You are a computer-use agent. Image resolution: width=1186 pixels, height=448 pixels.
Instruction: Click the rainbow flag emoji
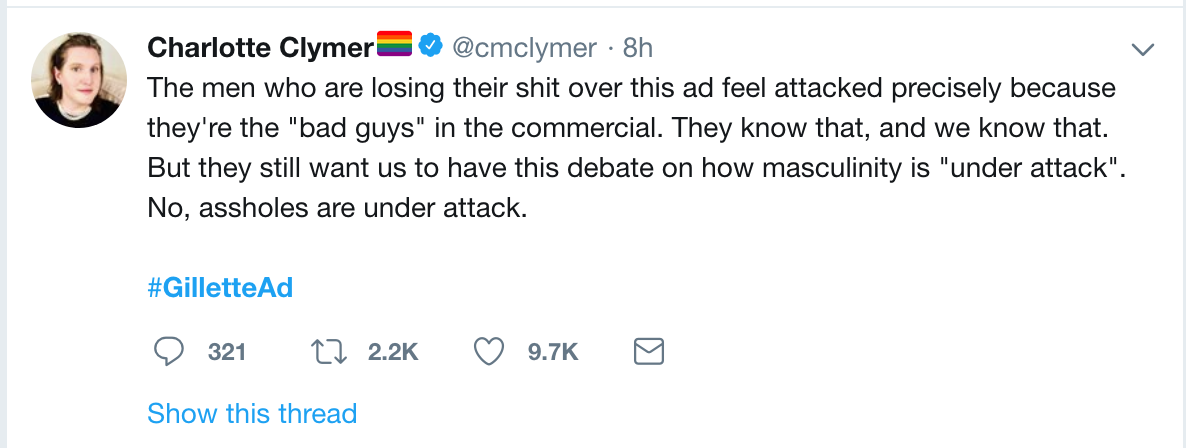coord(394,46)
